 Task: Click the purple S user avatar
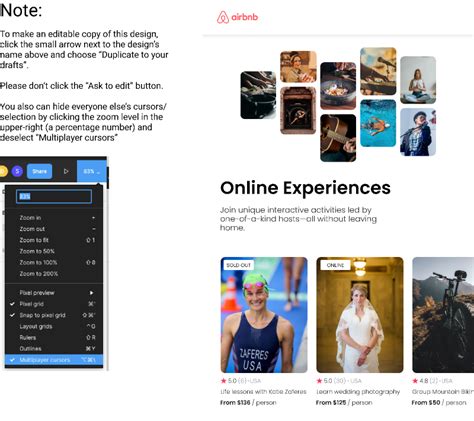coord(17,171)
